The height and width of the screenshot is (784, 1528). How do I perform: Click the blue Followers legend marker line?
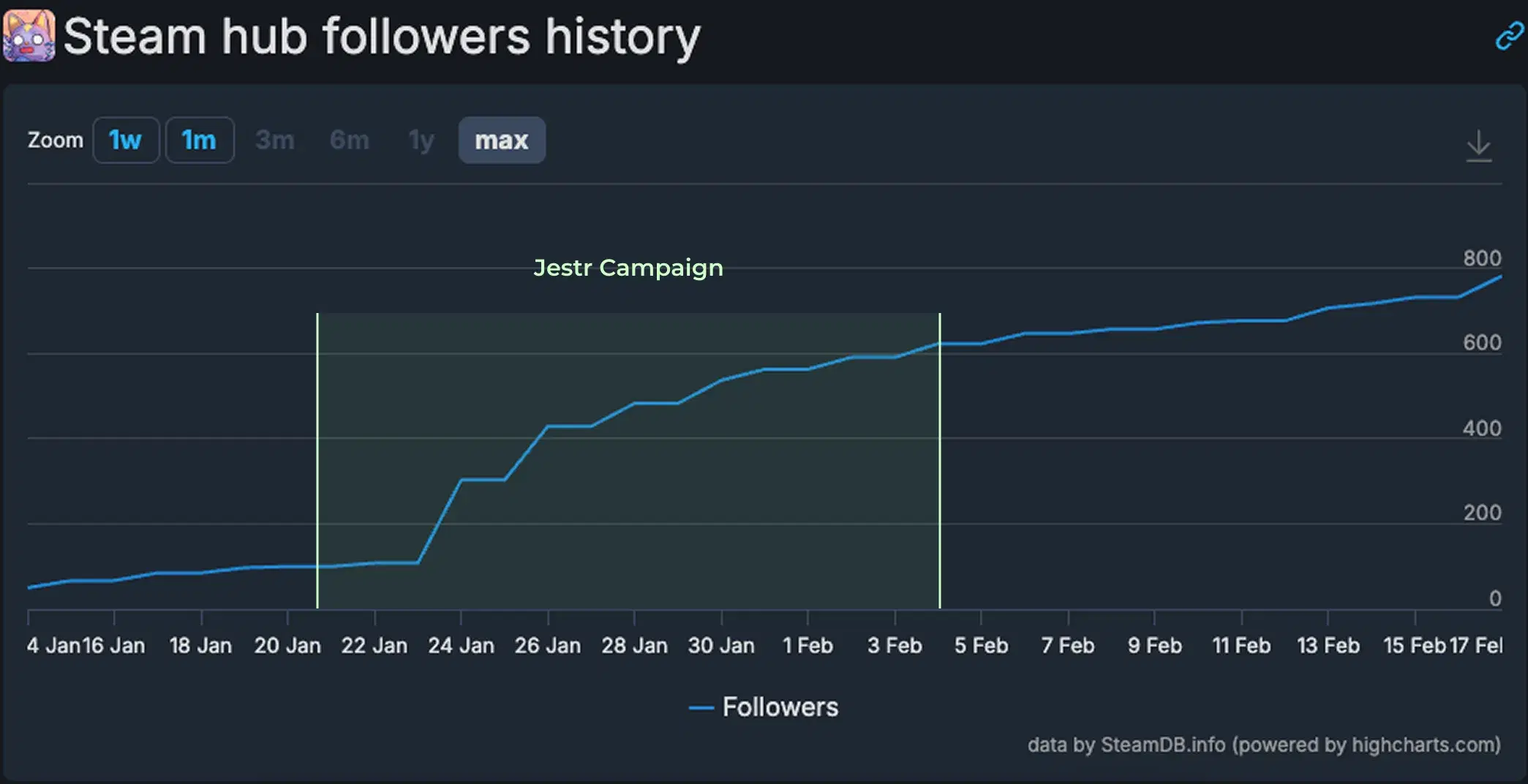(x=703, y=706)
